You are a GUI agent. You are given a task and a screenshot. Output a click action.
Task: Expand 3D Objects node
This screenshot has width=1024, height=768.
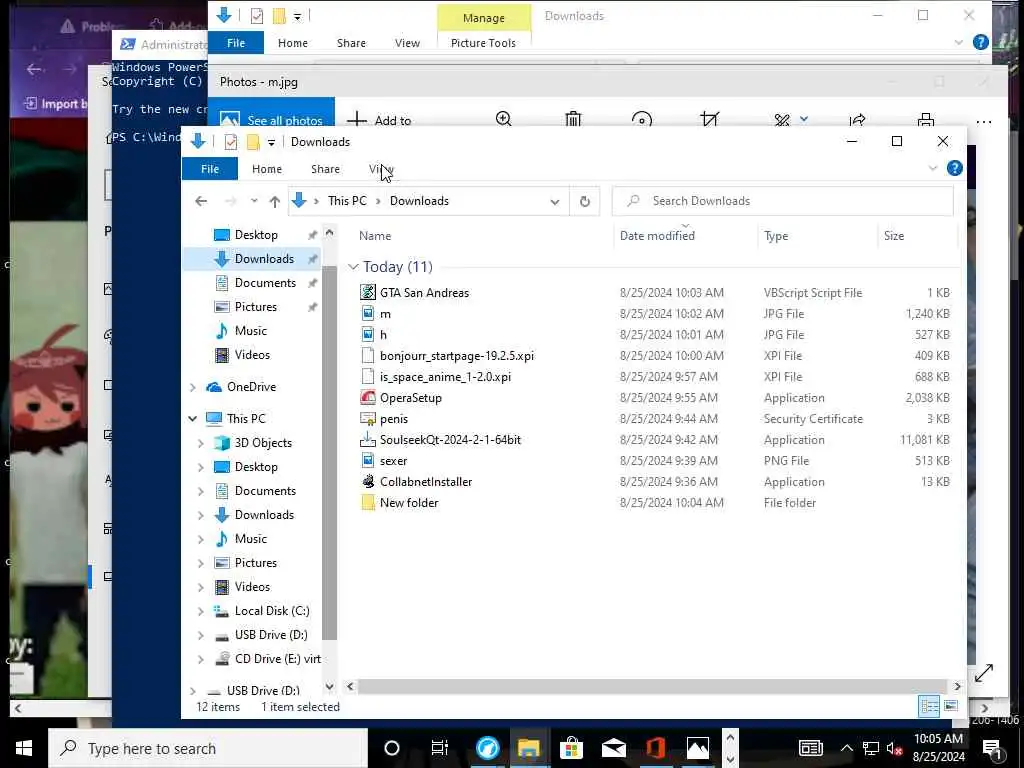tap(200, 443)
